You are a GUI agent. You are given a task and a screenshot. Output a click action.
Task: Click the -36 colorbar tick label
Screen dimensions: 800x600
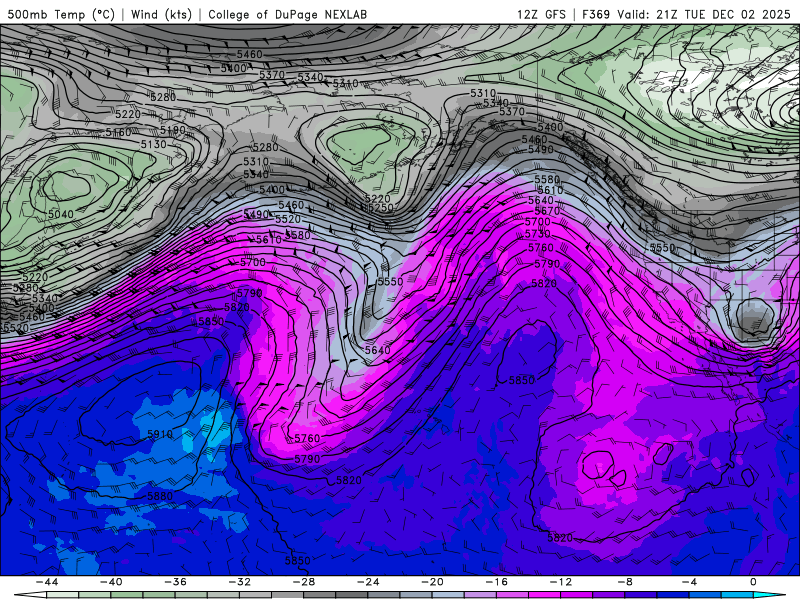[176, 582]
